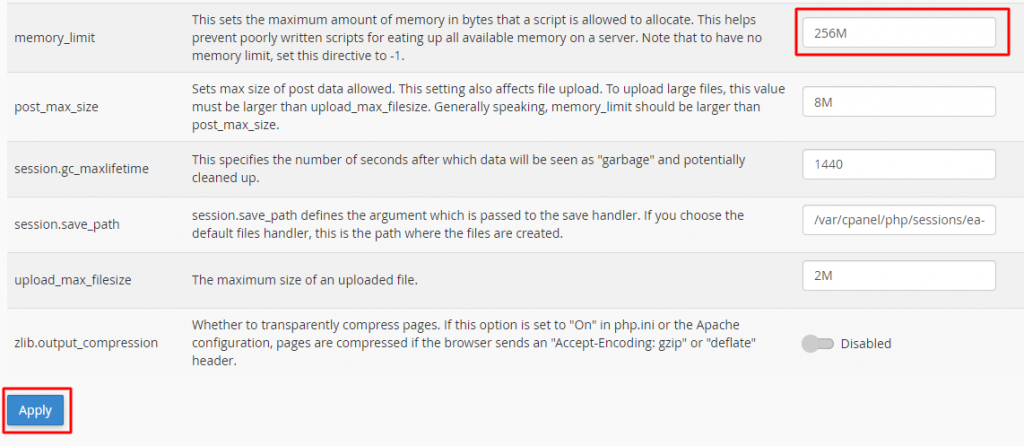
Task: Click the session.gc_maxlifetime directive name
Action: [82, 169]
